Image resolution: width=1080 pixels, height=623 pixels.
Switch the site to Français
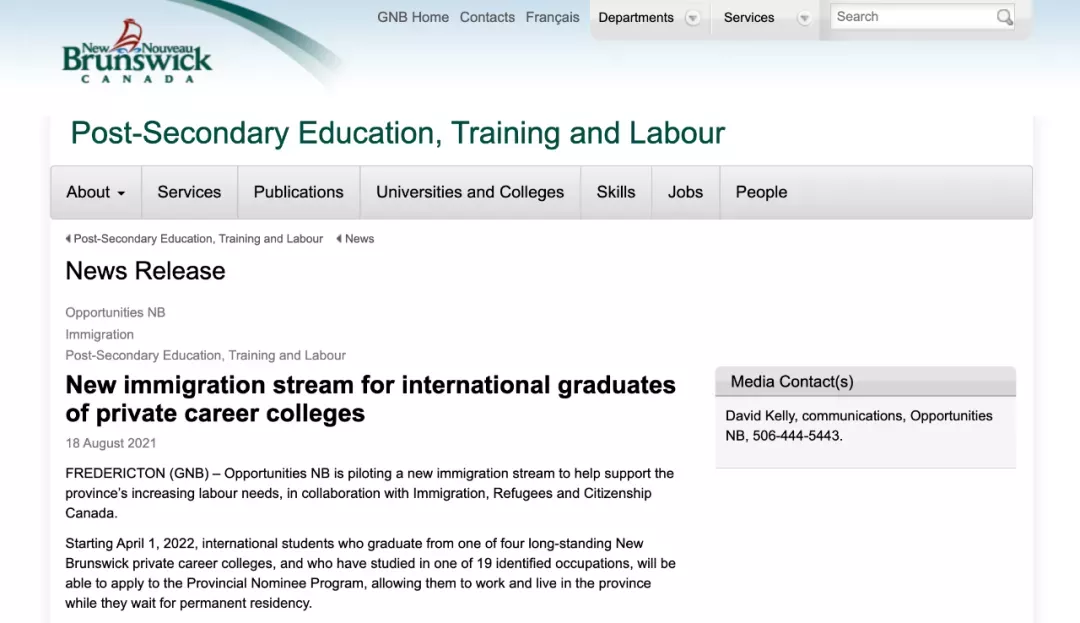(x=553, y=17)
